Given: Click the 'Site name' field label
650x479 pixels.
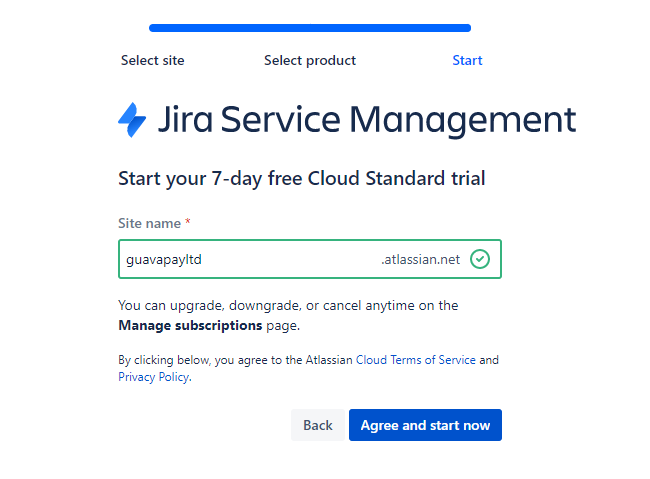Looking at the screenshot, I should coord(150,224).
